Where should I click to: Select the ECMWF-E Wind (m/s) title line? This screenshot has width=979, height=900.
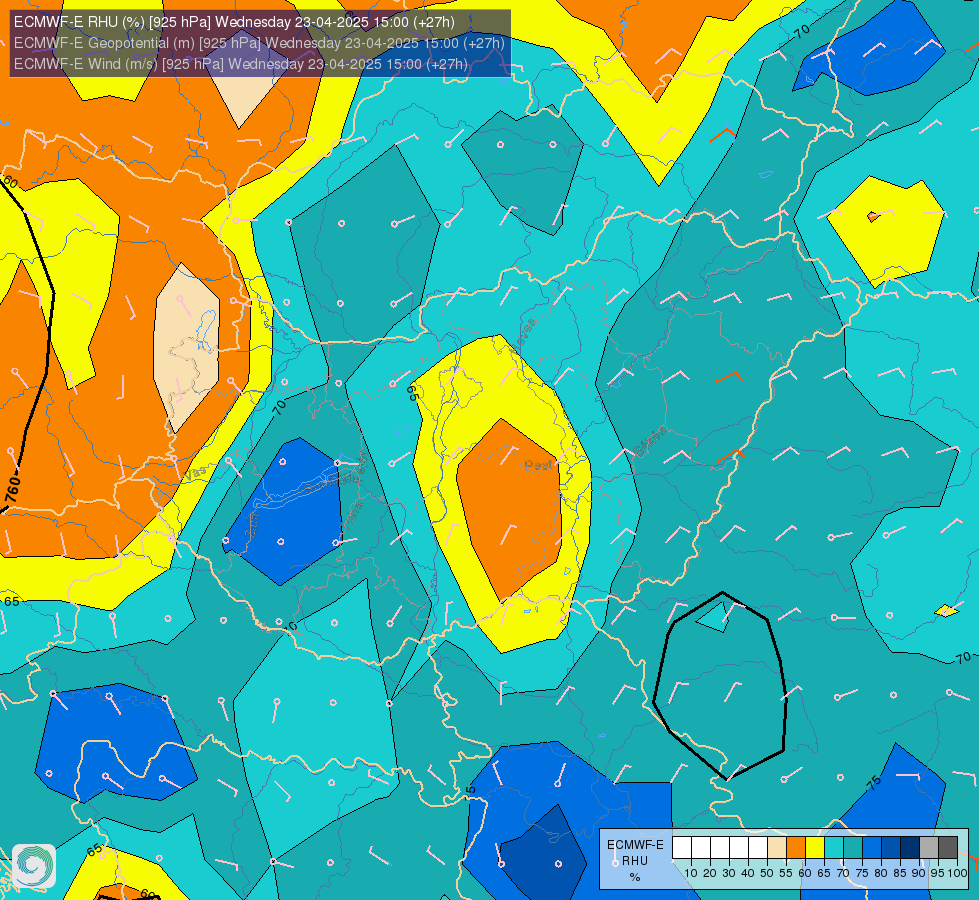pyautogui.click(x=240, y=64)
